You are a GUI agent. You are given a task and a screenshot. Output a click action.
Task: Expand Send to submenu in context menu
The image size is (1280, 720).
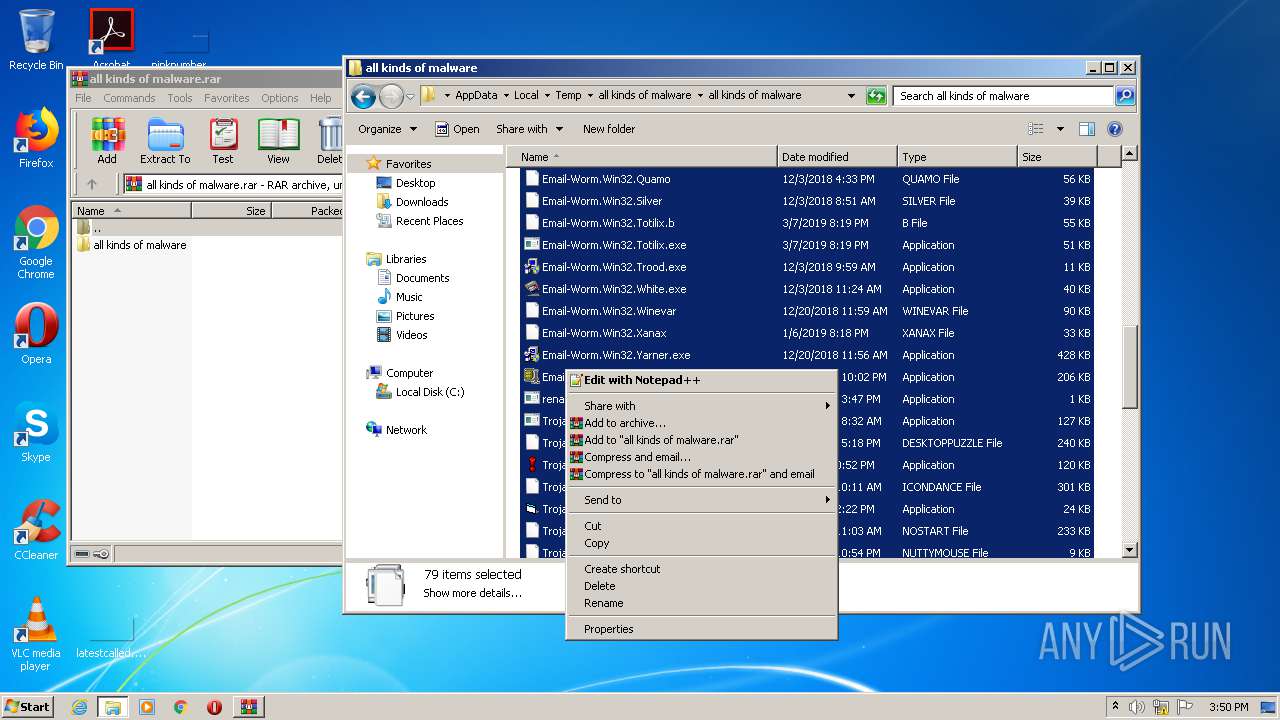coord(701,500)
